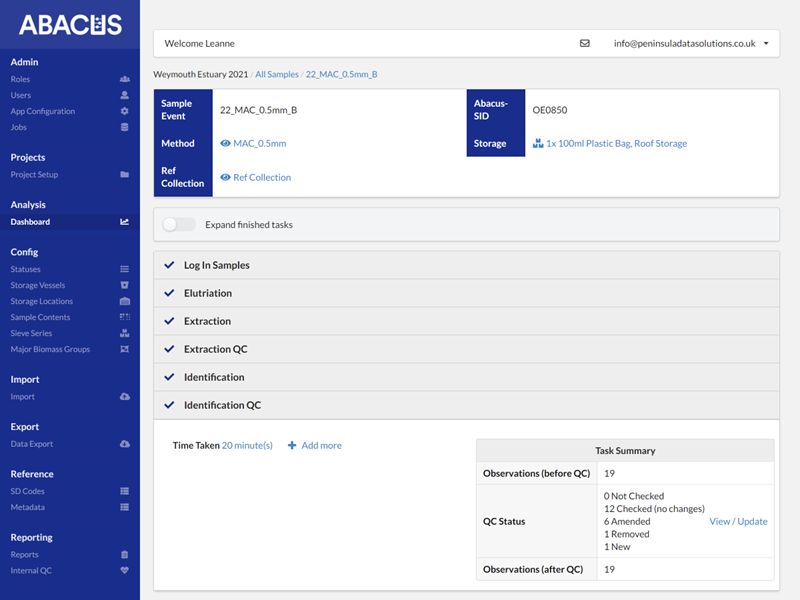Screen dimensions: 800x600
Task: Expand the Elutriation task section
Action: pyautogui.click(x=207, y=293)
